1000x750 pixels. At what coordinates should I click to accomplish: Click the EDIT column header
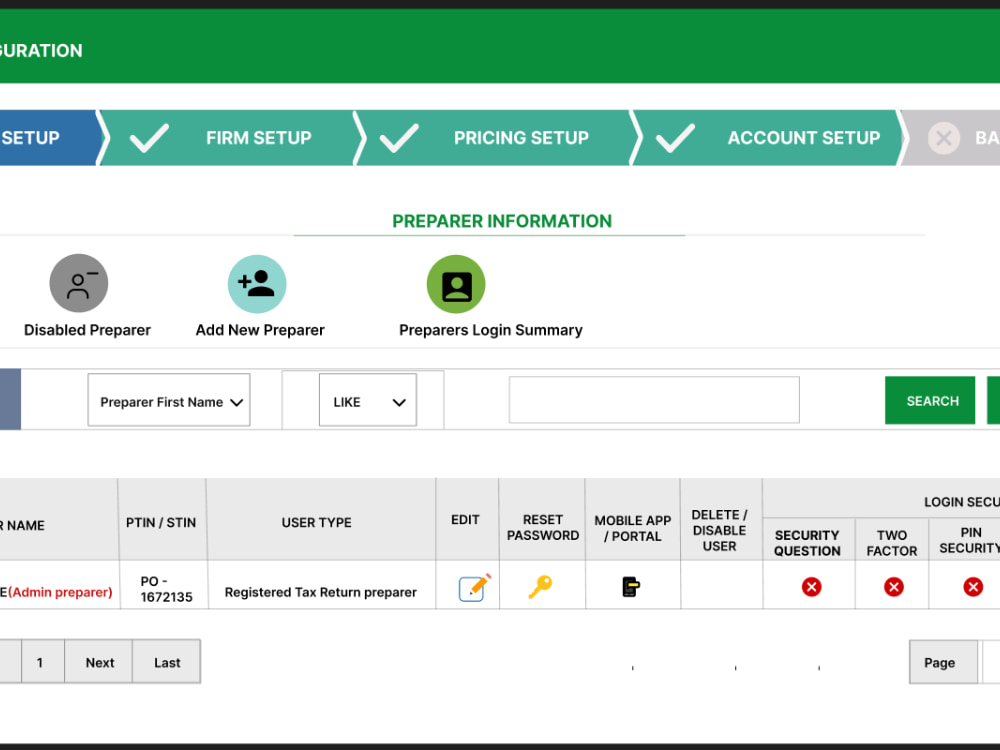465,520
